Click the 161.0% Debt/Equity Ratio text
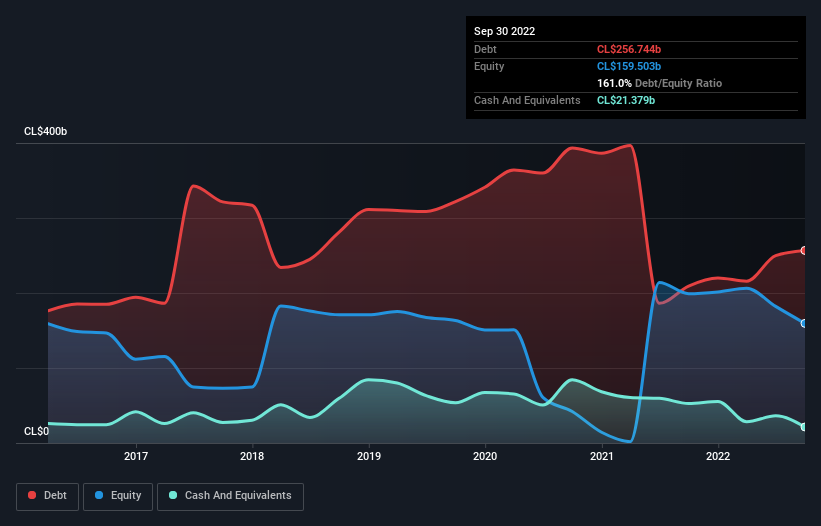Screen dimensions: 821x526 (659, 83)
